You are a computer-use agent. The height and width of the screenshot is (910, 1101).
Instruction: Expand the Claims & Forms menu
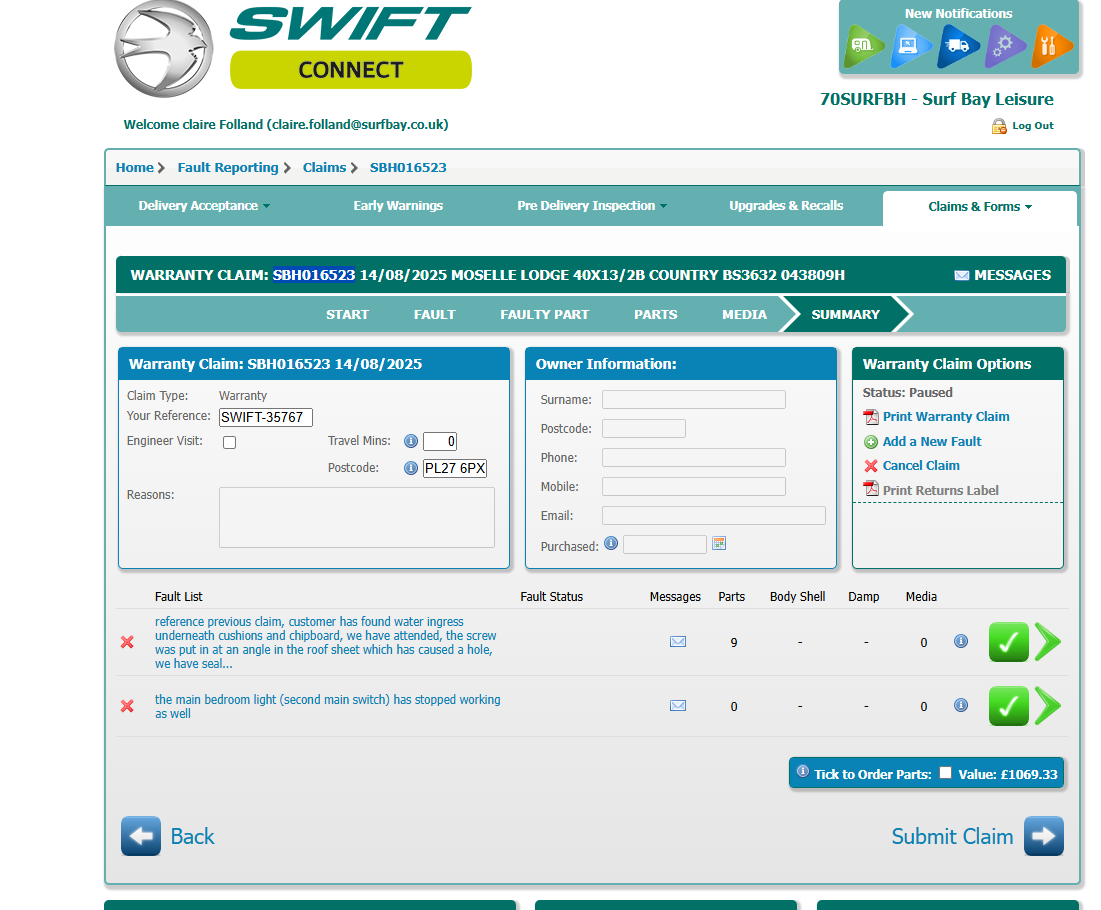980,206
